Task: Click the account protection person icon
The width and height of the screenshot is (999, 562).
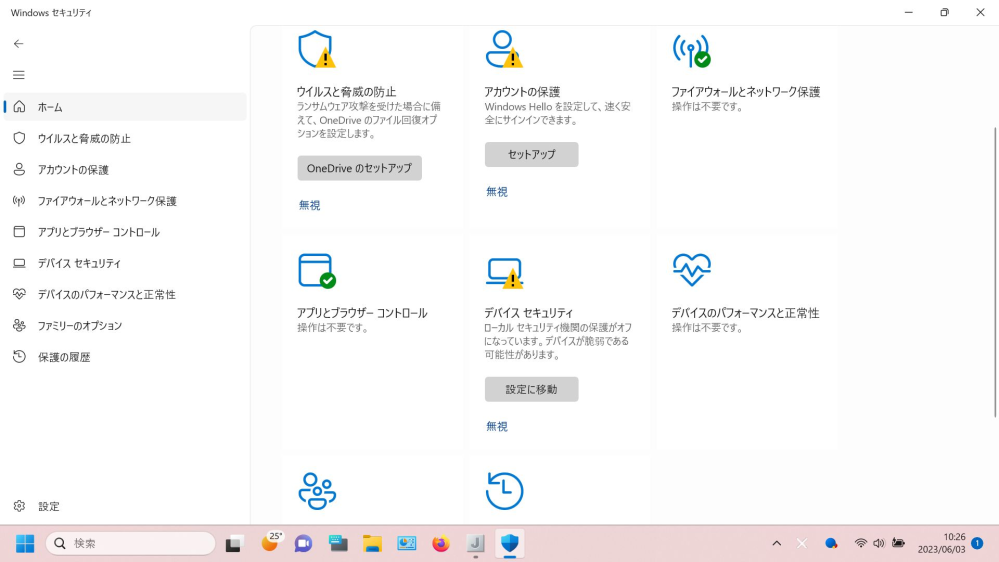Action: point(504,49)
